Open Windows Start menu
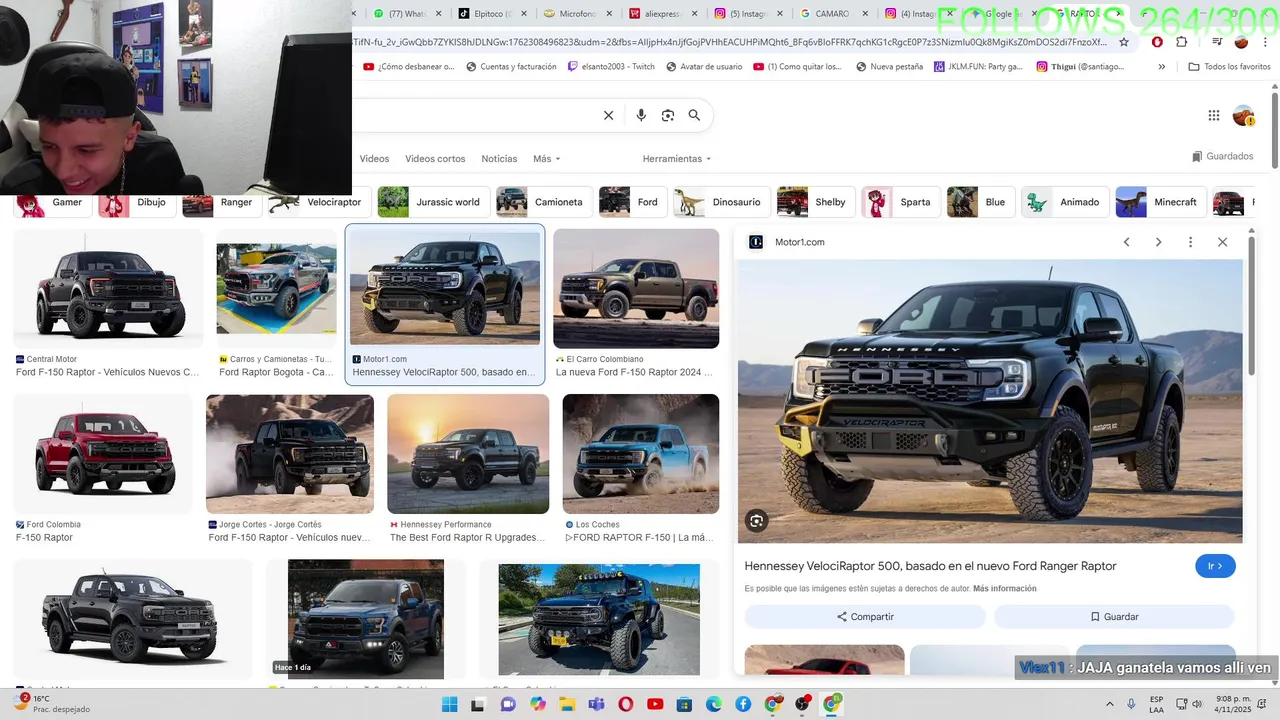Viewport: 1280px width, 720px height. pos(449,704)
